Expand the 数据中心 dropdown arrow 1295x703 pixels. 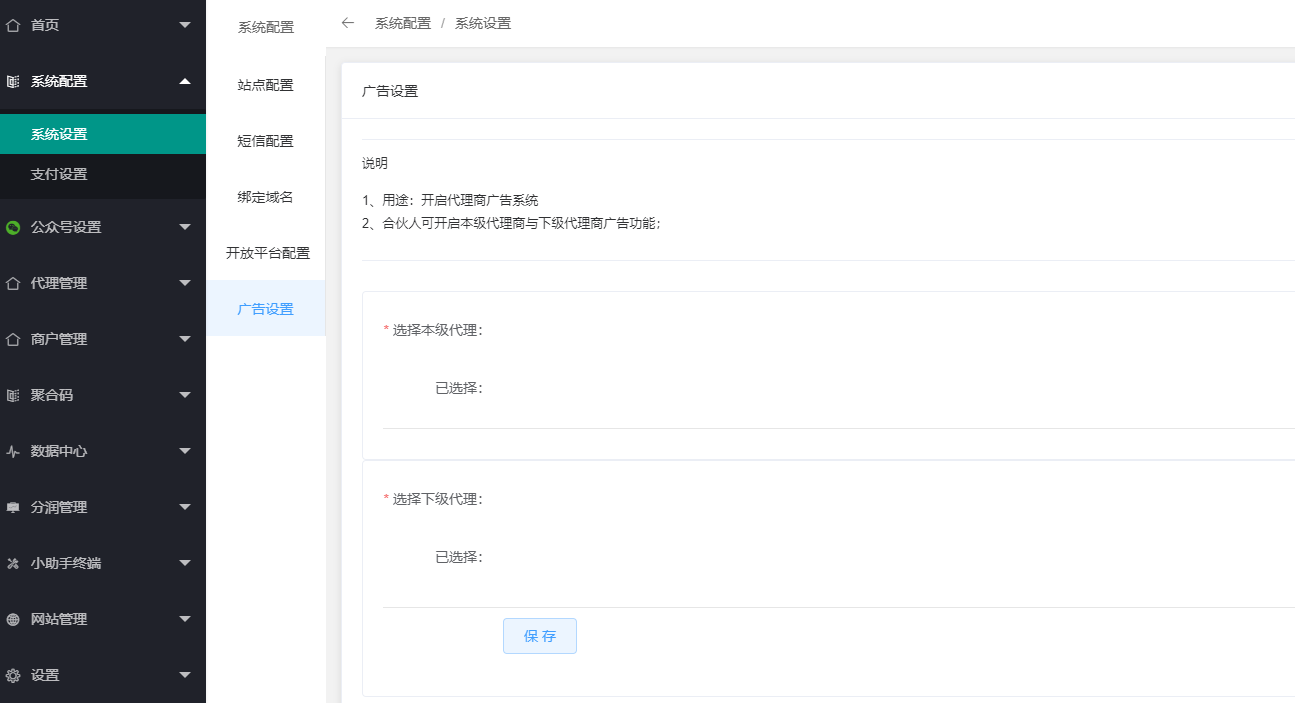click(185, 451)
